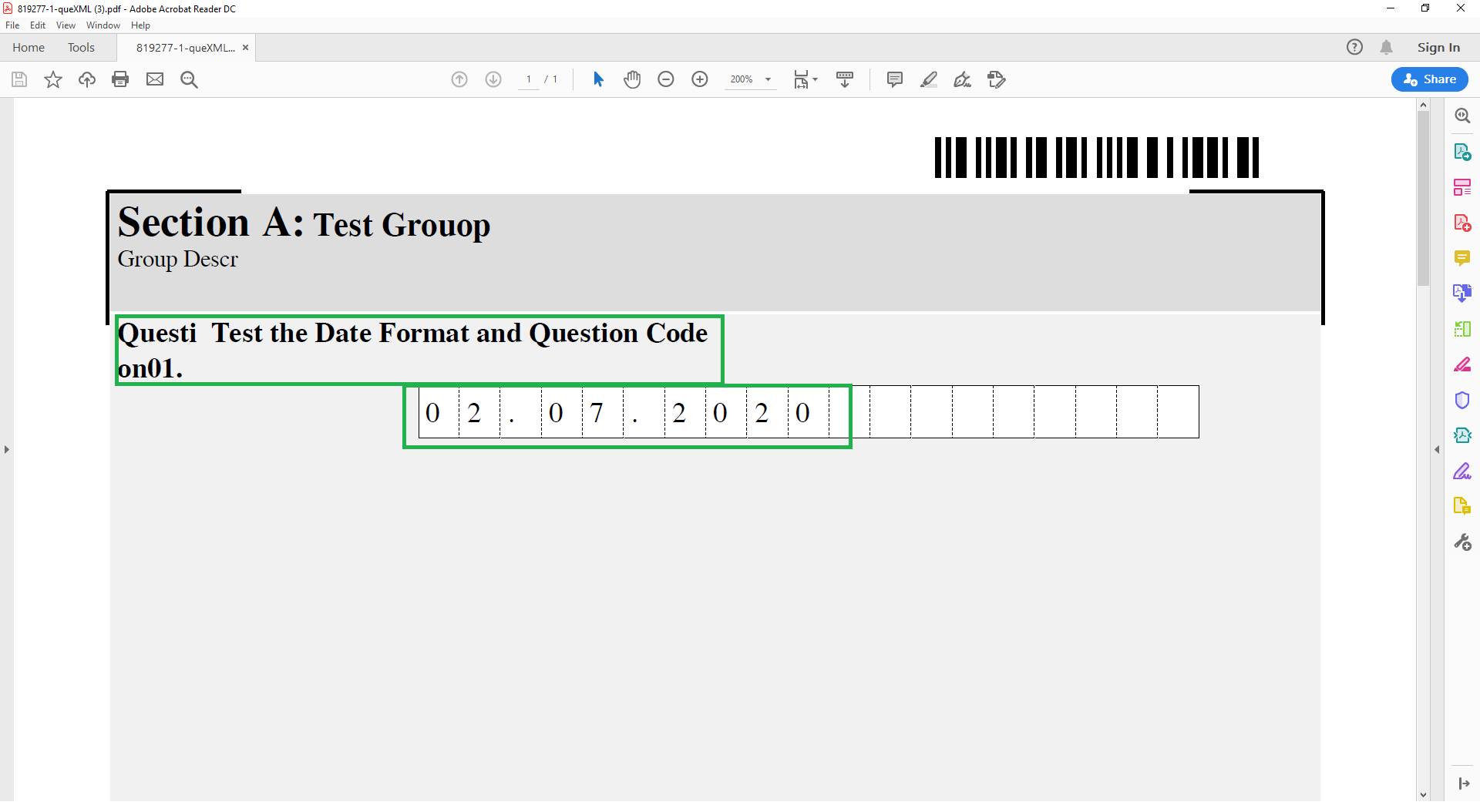Open the fit page options tool

point(805,79)
